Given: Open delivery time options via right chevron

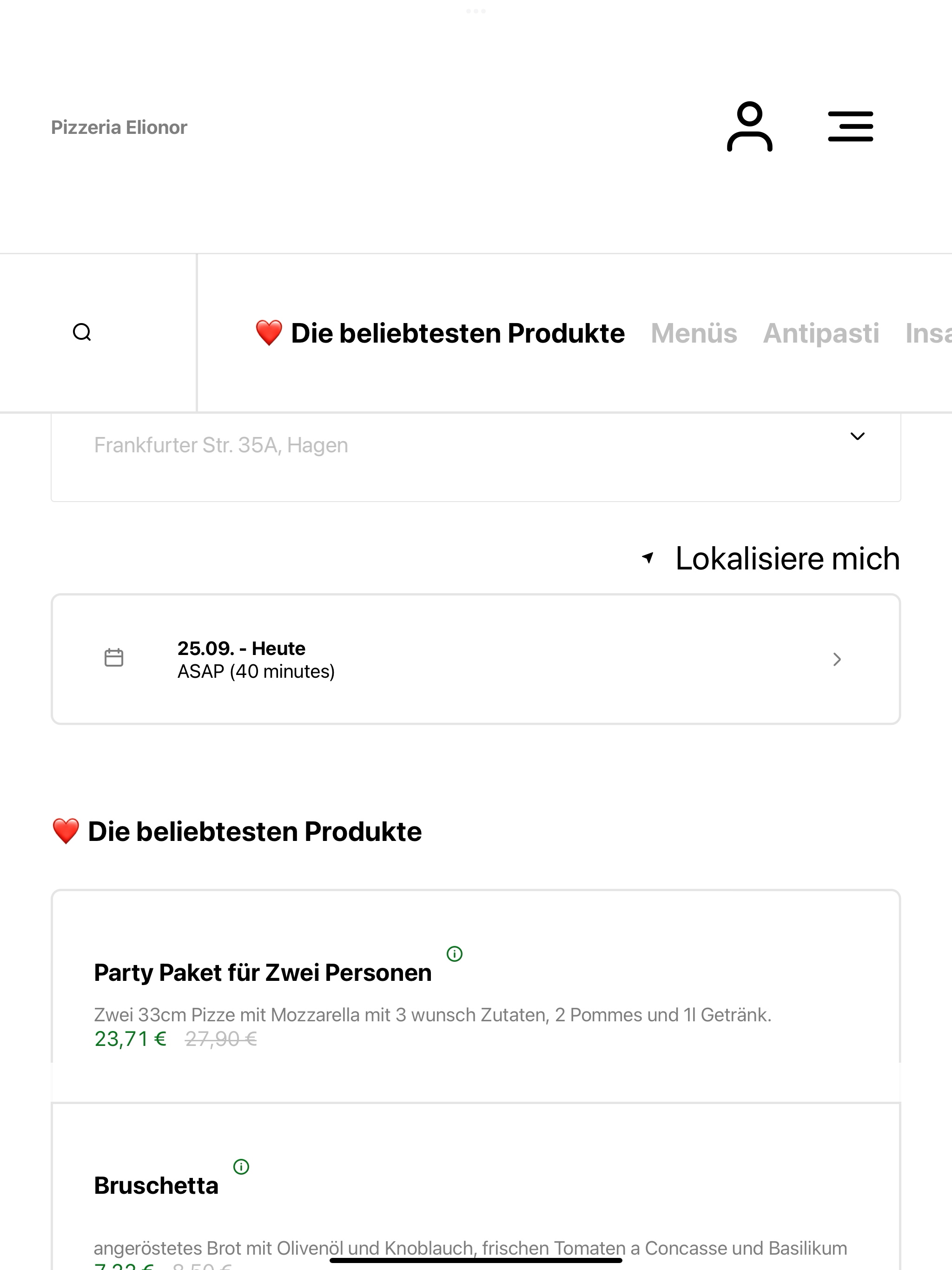Looking at the screenshot, I should click(837, 659).
